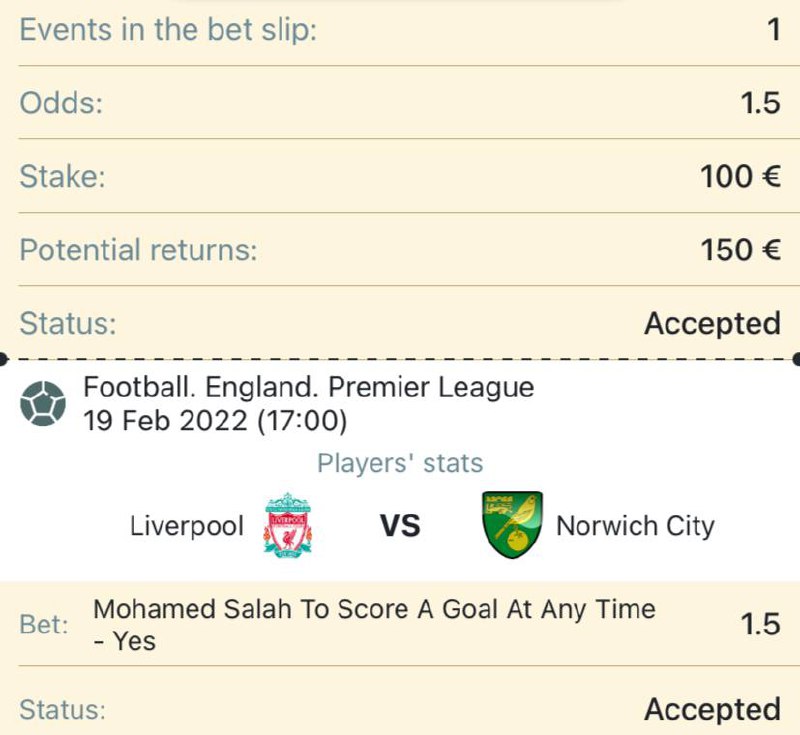Viewport: 800px width, 735px height.
Task: Click the Accepted status under the bet
Action: point(712,709)
